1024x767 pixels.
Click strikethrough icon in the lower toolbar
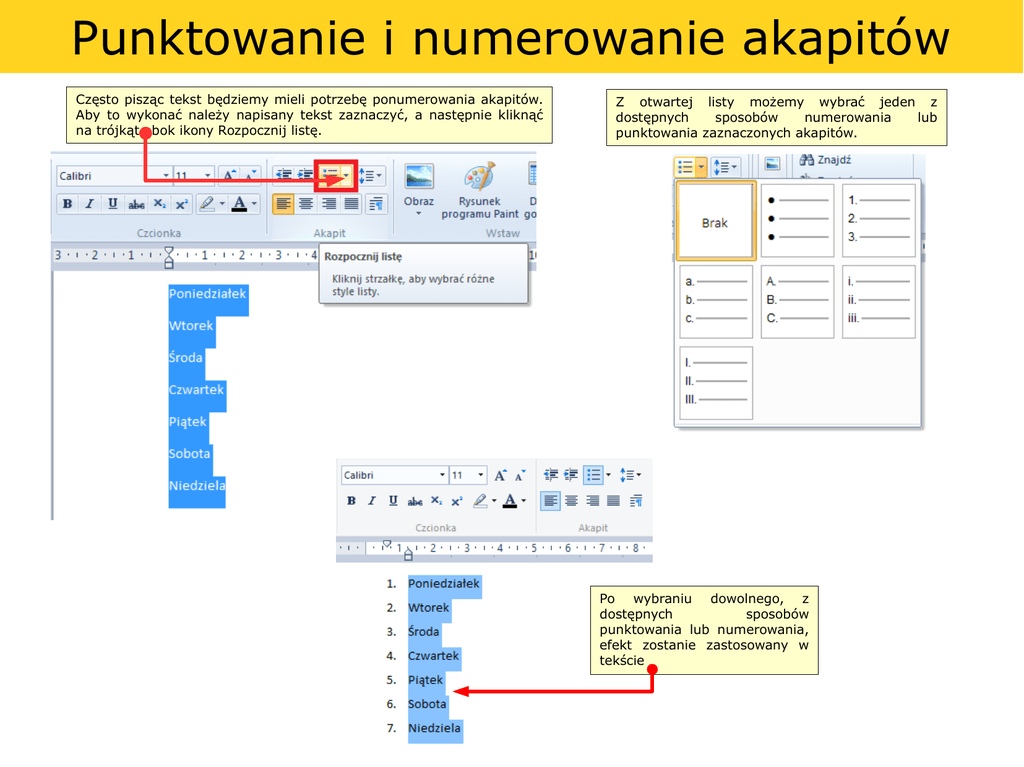[415, 501]
